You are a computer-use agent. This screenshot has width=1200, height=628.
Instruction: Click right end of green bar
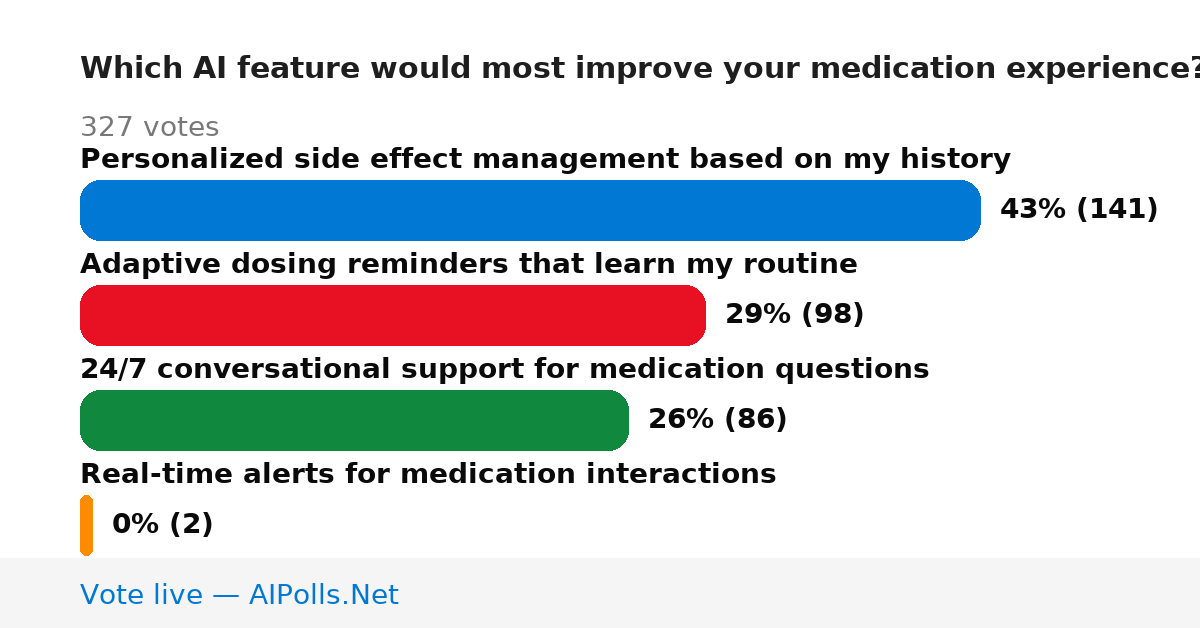[618, 420]
